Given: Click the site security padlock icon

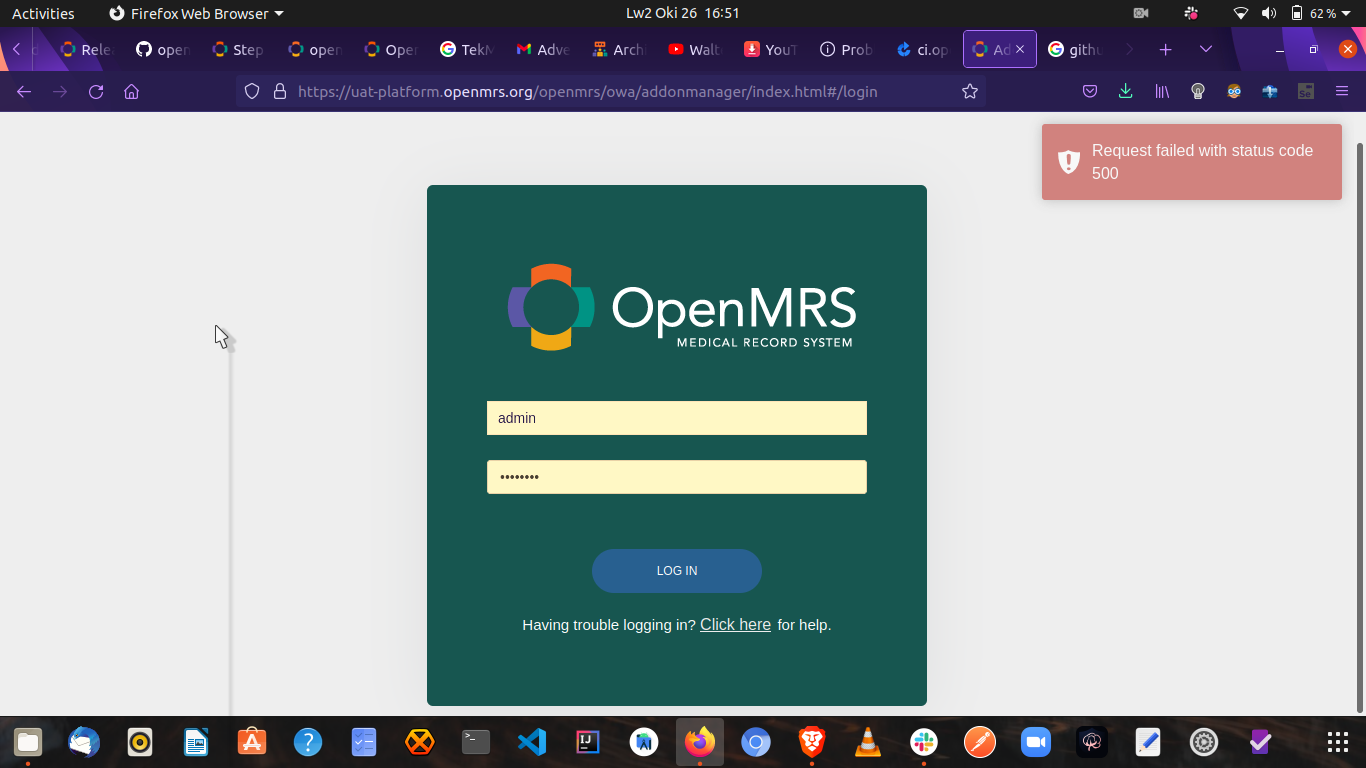Looking at the screenshot, I should point(280,91).
